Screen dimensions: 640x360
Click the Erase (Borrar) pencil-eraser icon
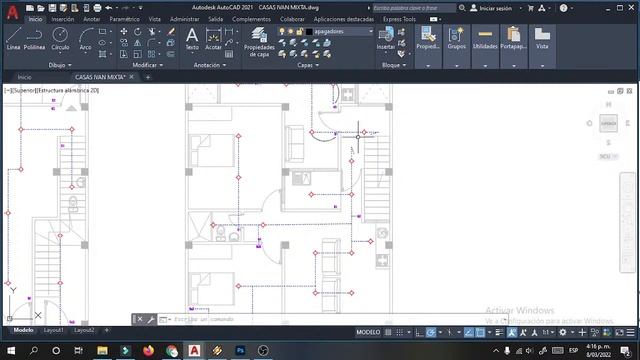coord(171,31)
